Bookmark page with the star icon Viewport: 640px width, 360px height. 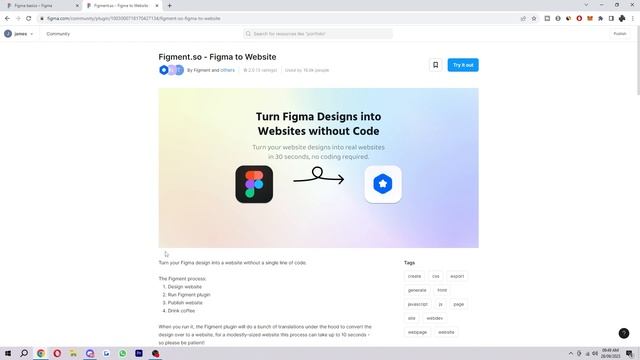(534, 18)
